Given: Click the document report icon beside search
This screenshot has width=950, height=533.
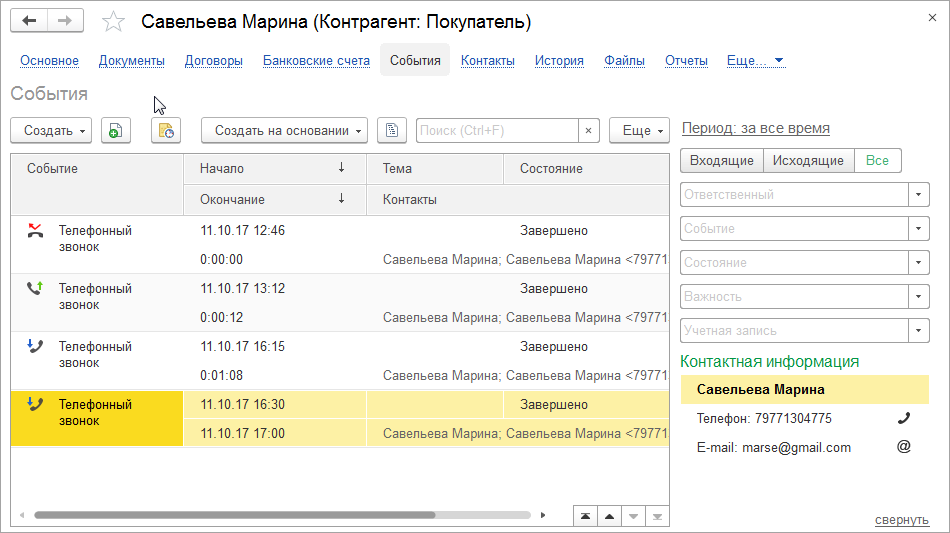Looking at the screenshot, I should point(392,130).
